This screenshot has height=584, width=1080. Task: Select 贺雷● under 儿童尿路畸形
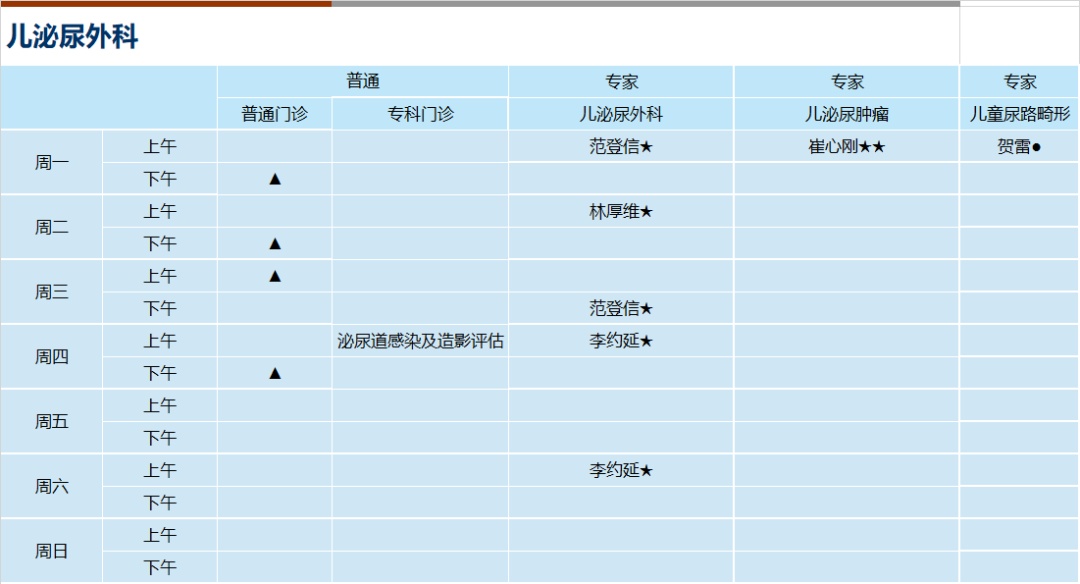tap(1019, 147)
